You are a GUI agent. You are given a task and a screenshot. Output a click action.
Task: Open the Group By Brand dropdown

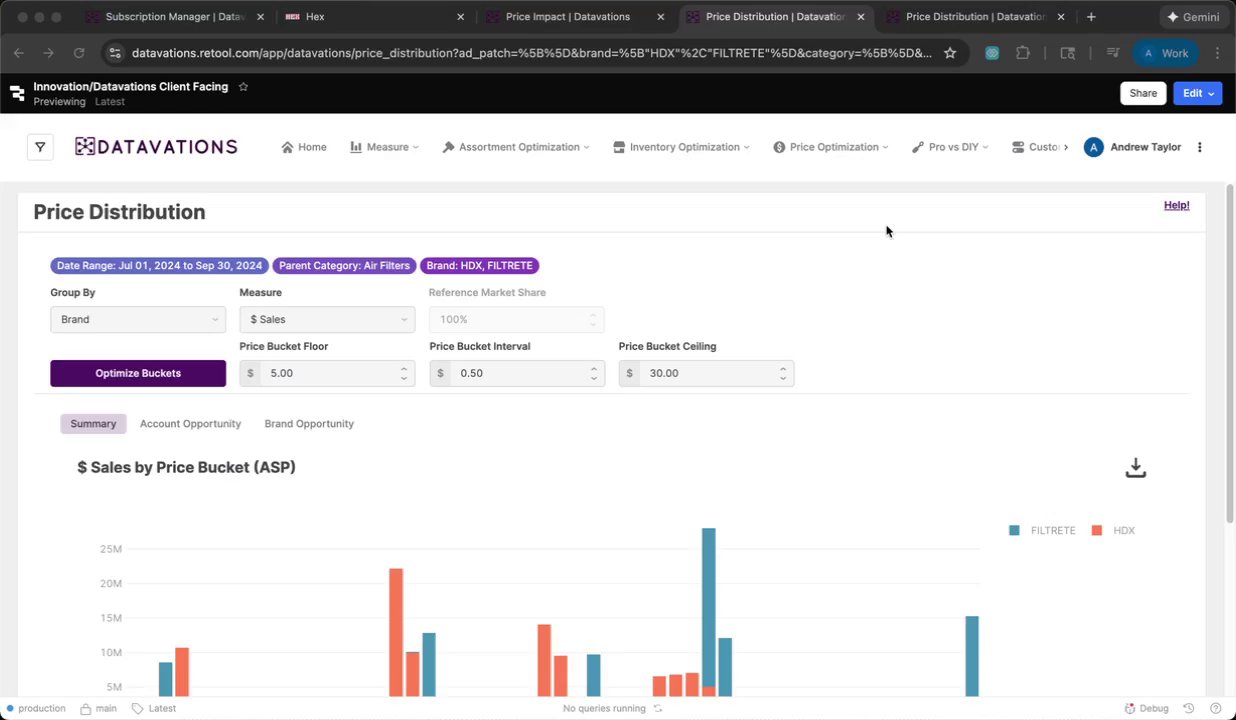pyautogui.click(x=138, y=319)
